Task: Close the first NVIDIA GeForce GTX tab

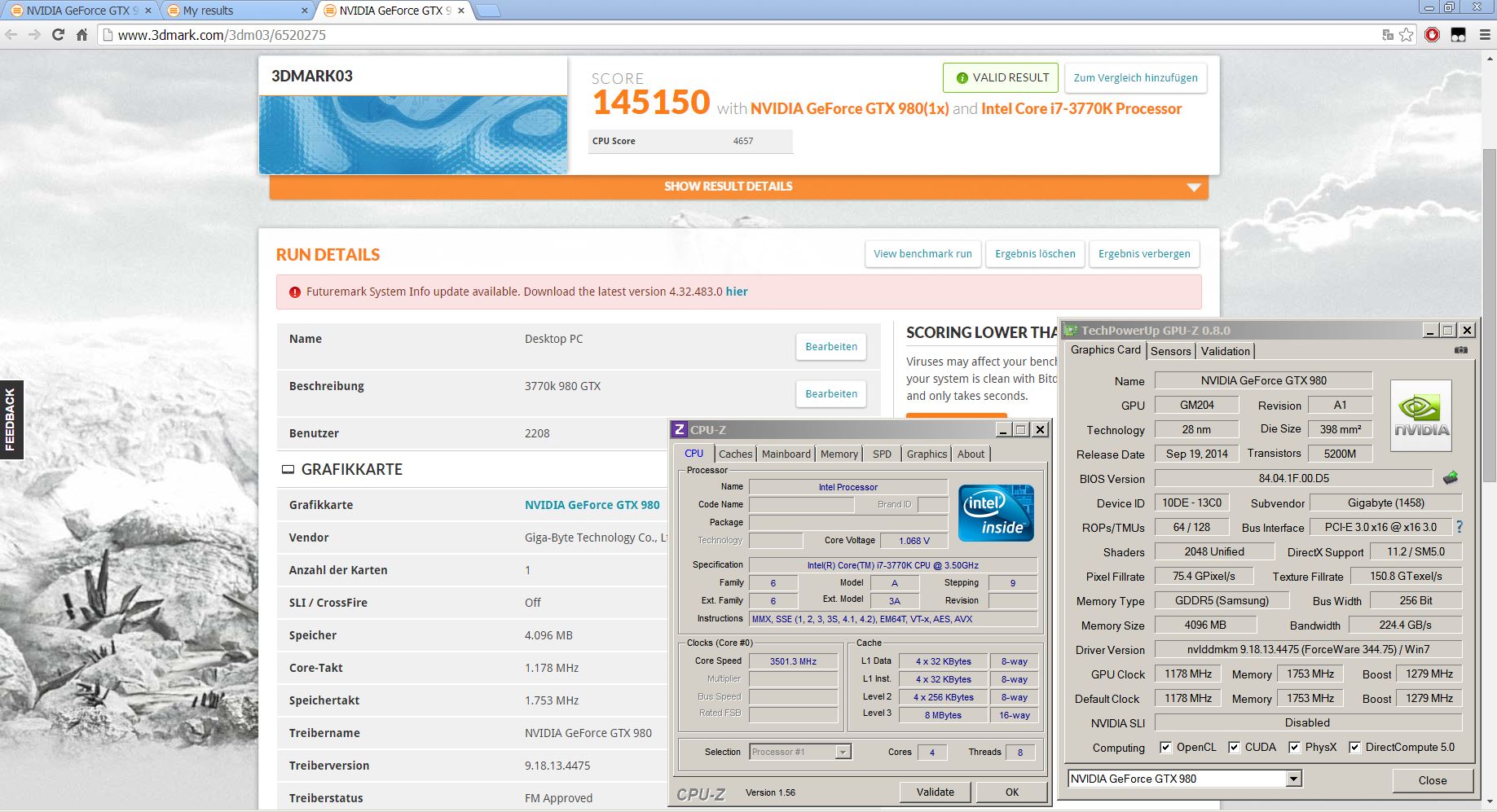Action: tap(148, 11)
